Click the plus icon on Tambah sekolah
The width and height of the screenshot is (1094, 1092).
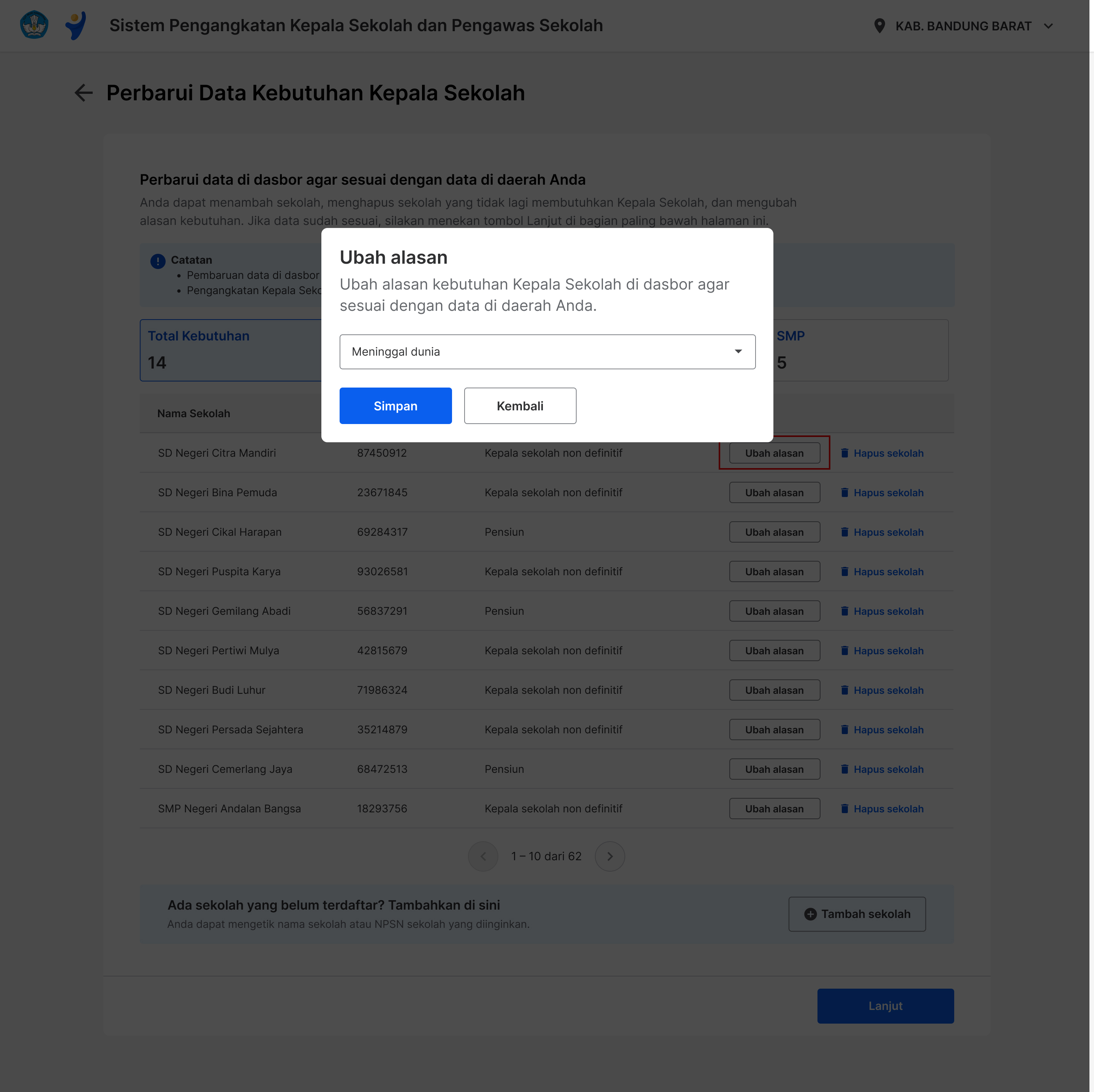810,914
